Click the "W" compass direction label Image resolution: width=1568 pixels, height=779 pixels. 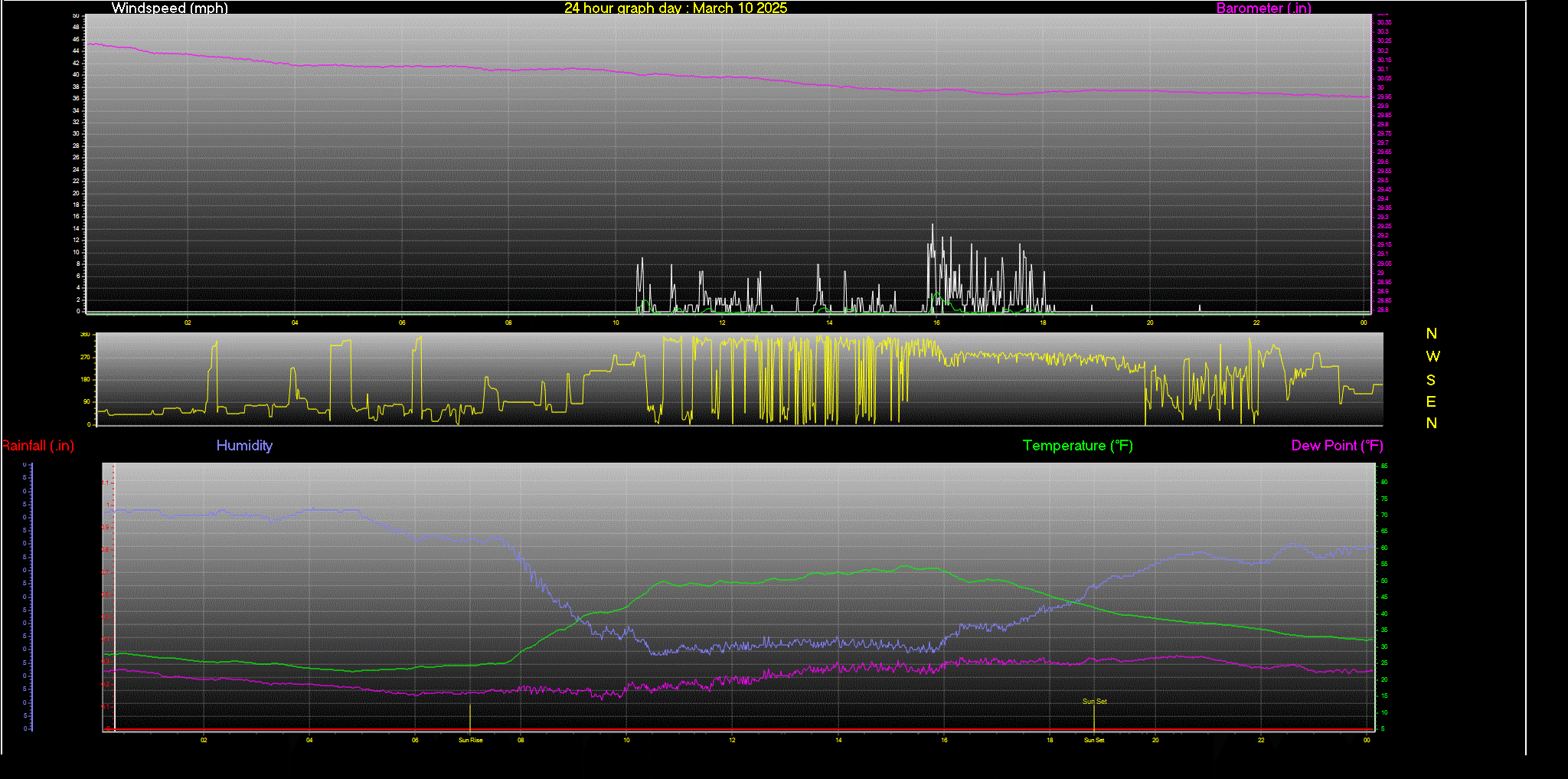pos(1432,356)
